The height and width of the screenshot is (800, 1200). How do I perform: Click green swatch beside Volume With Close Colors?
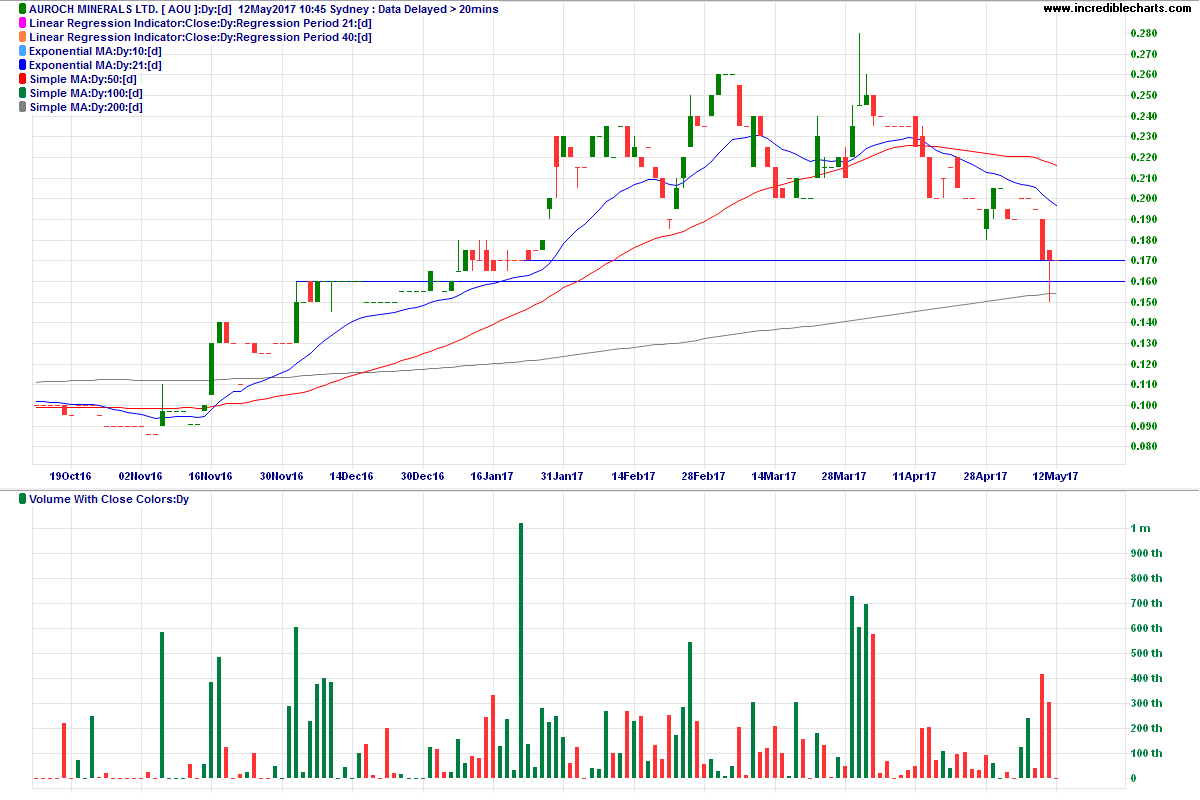(x=23, y=498)
